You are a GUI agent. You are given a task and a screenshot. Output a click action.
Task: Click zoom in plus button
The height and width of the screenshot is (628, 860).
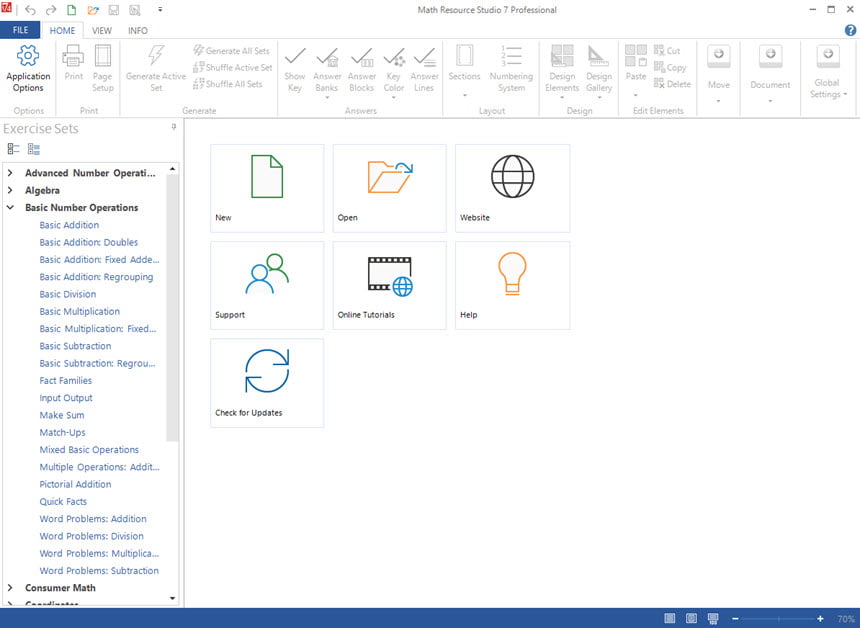click(820, 619)
